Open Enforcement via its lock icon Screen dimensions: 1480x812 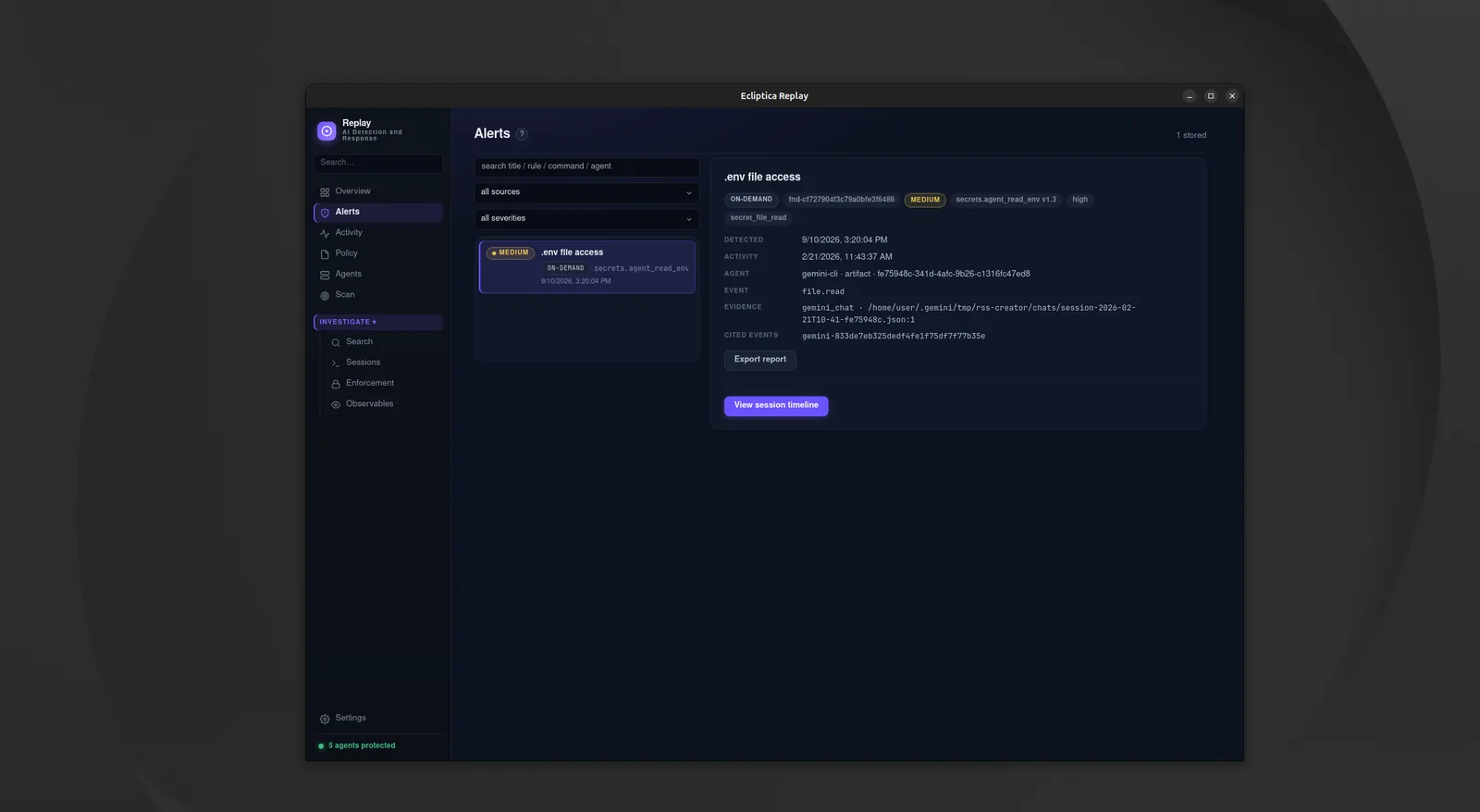336,384
